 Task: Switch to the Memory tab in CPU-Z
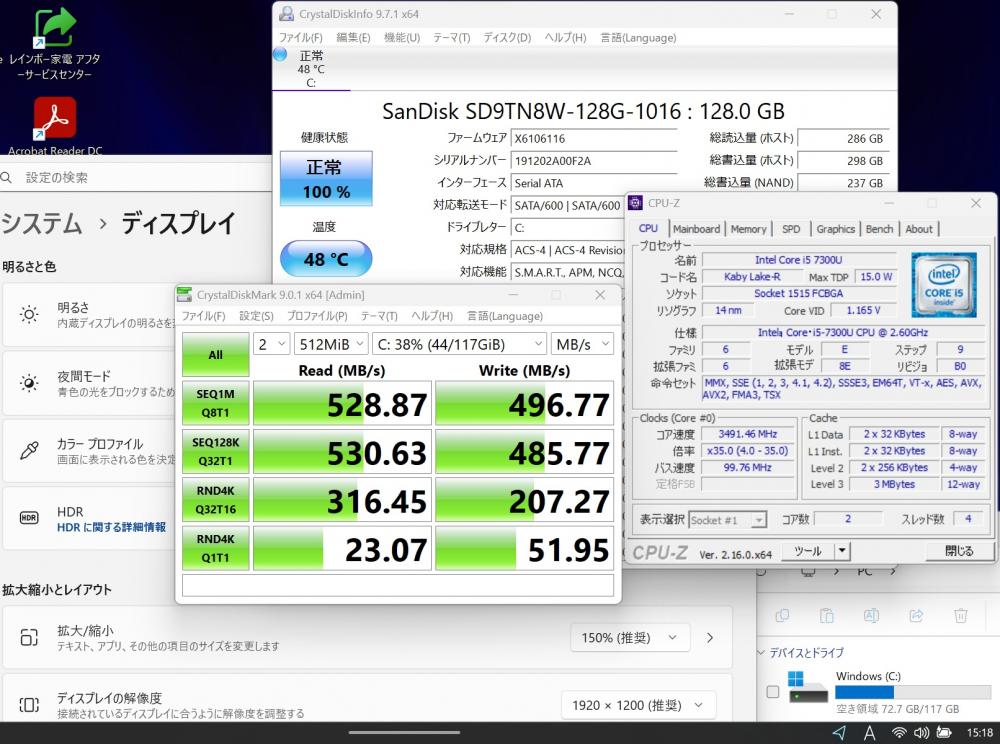(748, 229)
